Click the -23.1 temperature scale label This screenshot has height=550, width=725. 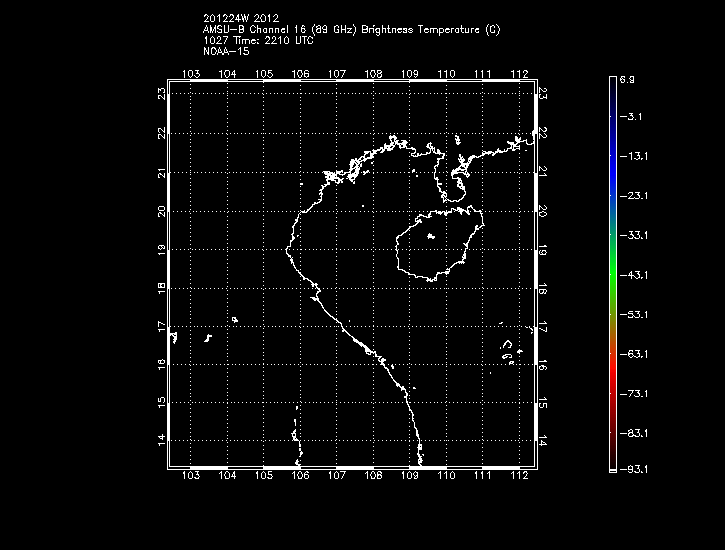635,196
